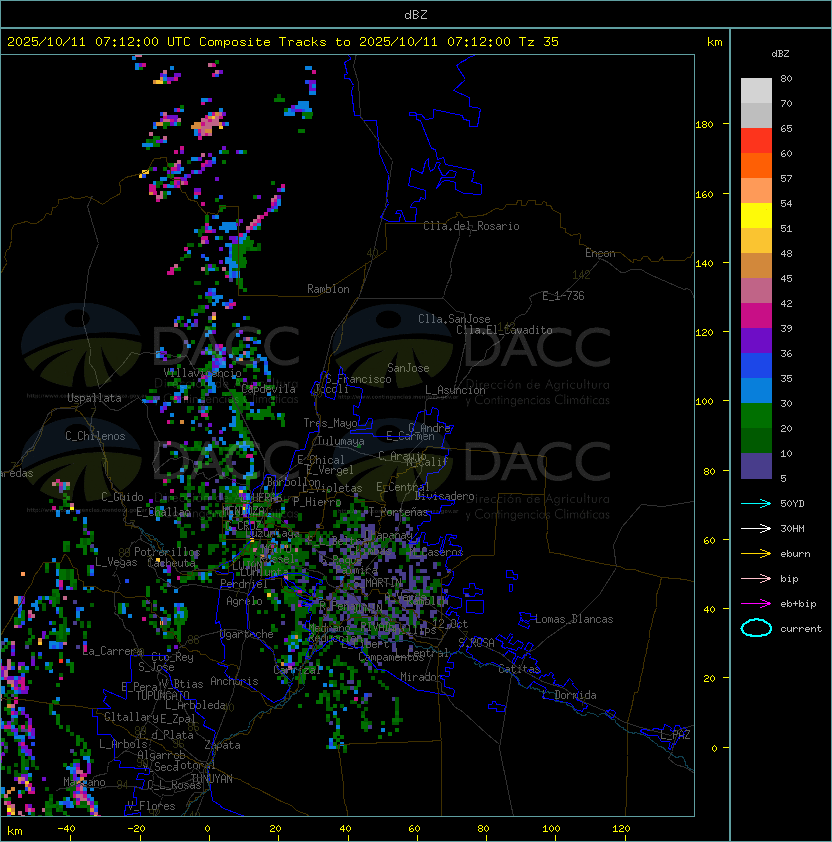Click the 'Clla.del_Rosario' map label

471,226
